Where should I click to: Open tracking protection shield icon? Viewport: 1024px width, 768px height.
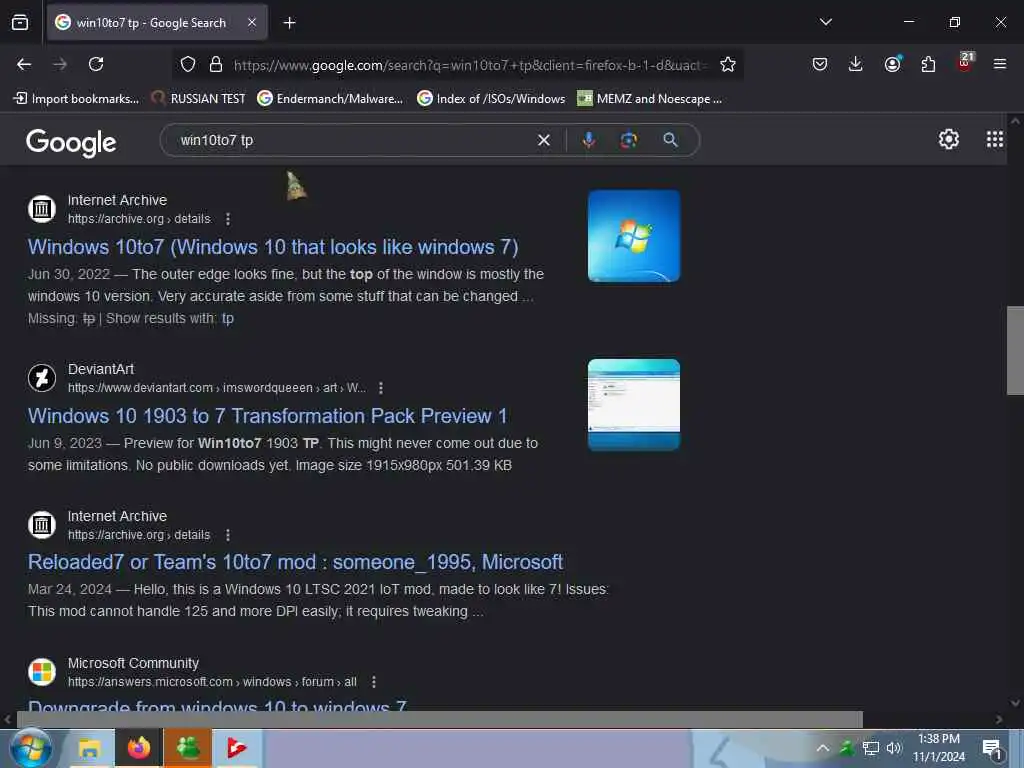[x=188, y=65]
